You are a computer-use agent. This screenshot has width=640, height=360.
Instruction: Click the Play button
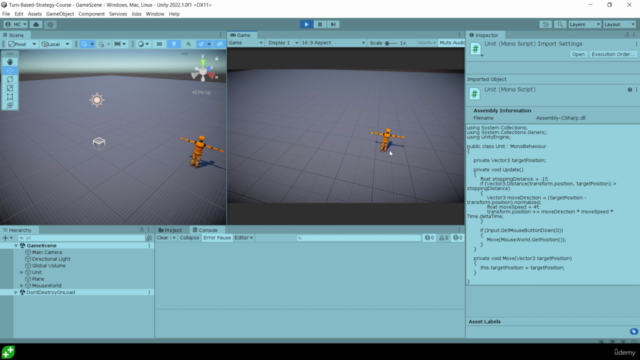pos(306,24)
